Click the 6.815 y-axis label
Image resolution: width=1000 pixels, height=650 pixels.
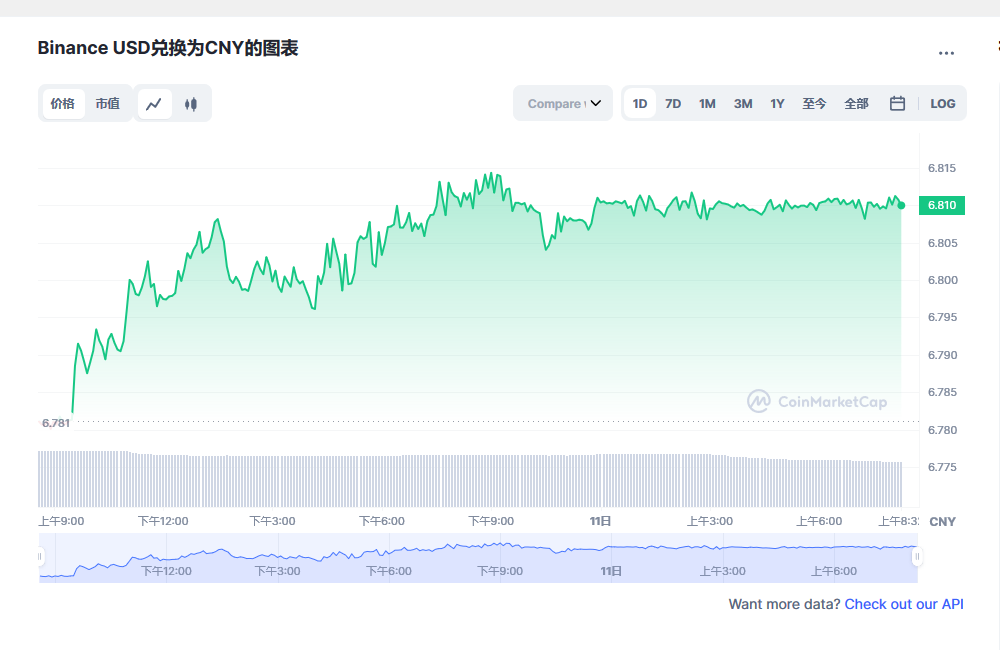[942, 168]
